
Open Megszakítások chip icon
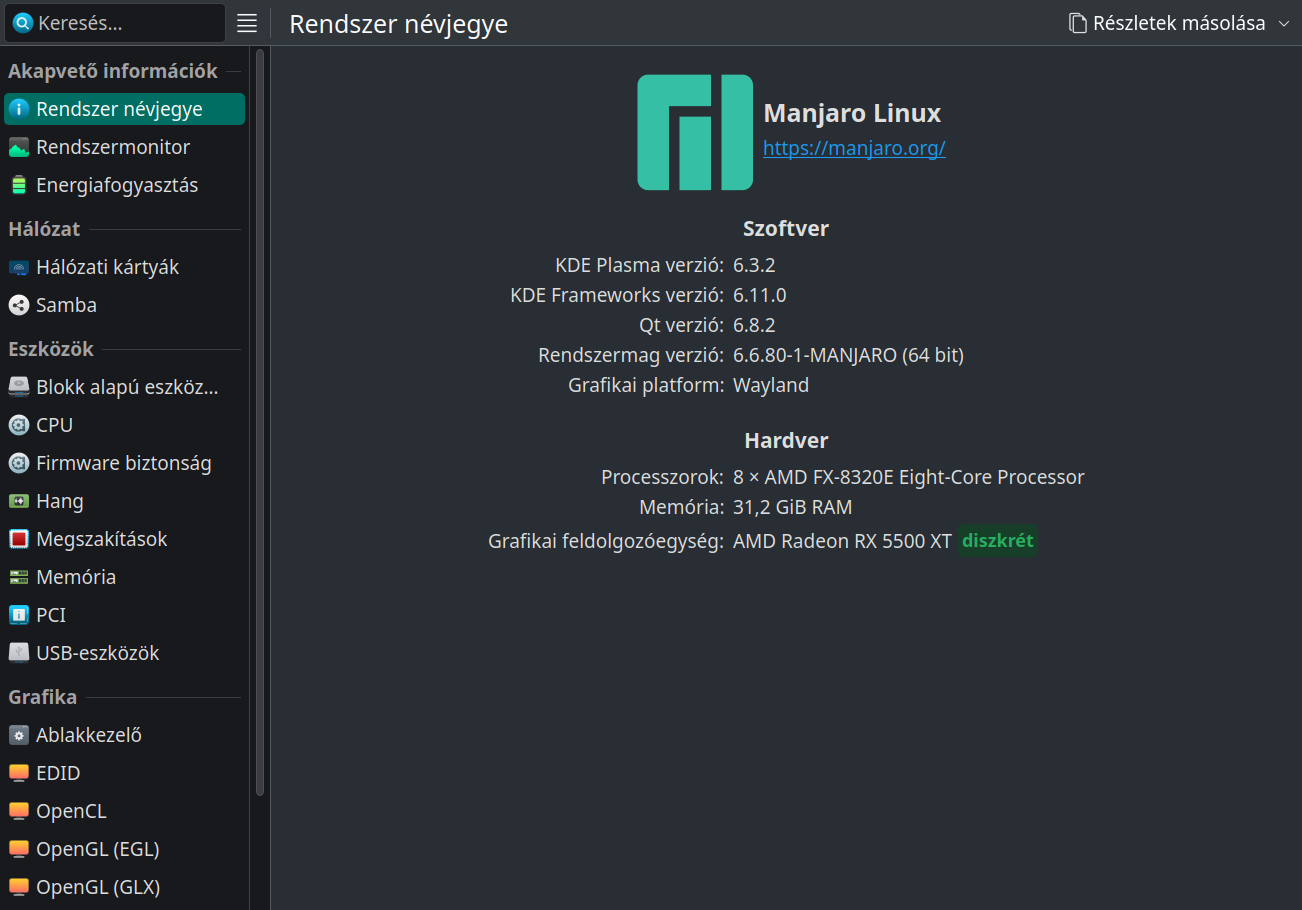tap(19, 539)
